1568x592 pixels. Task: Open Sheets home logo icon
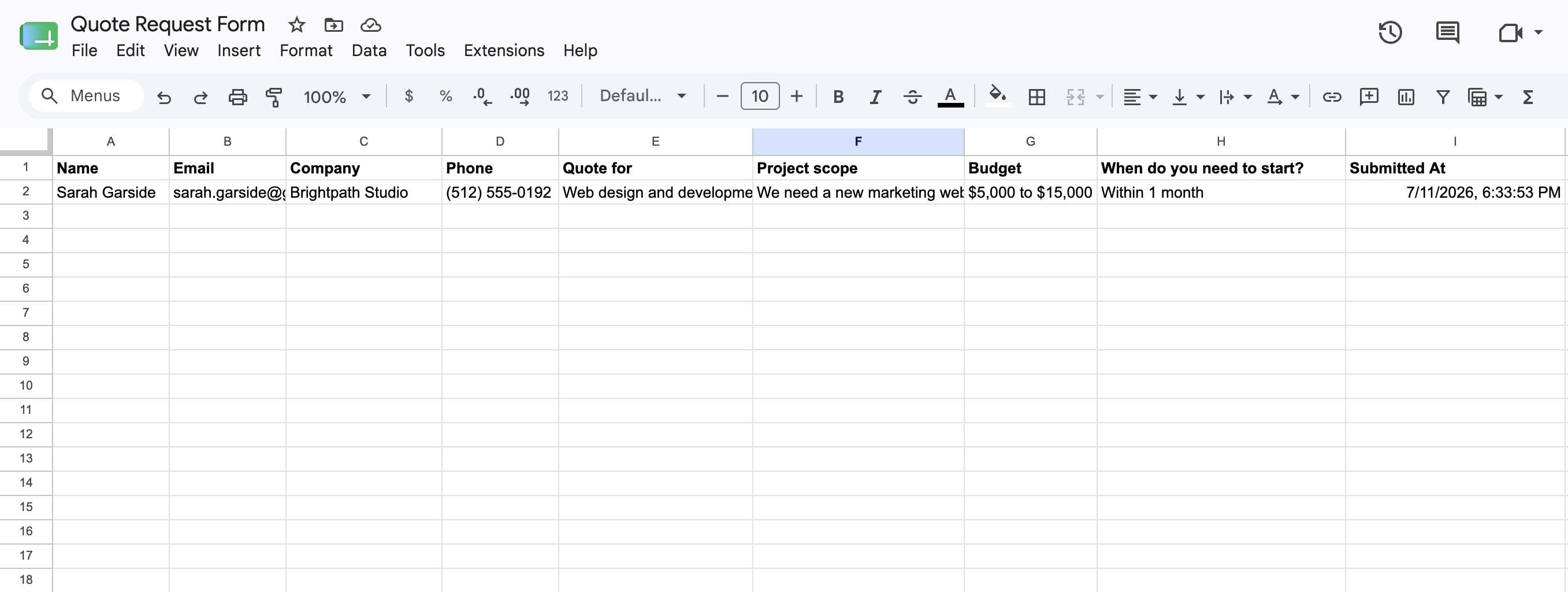click(x=39, y=36)
